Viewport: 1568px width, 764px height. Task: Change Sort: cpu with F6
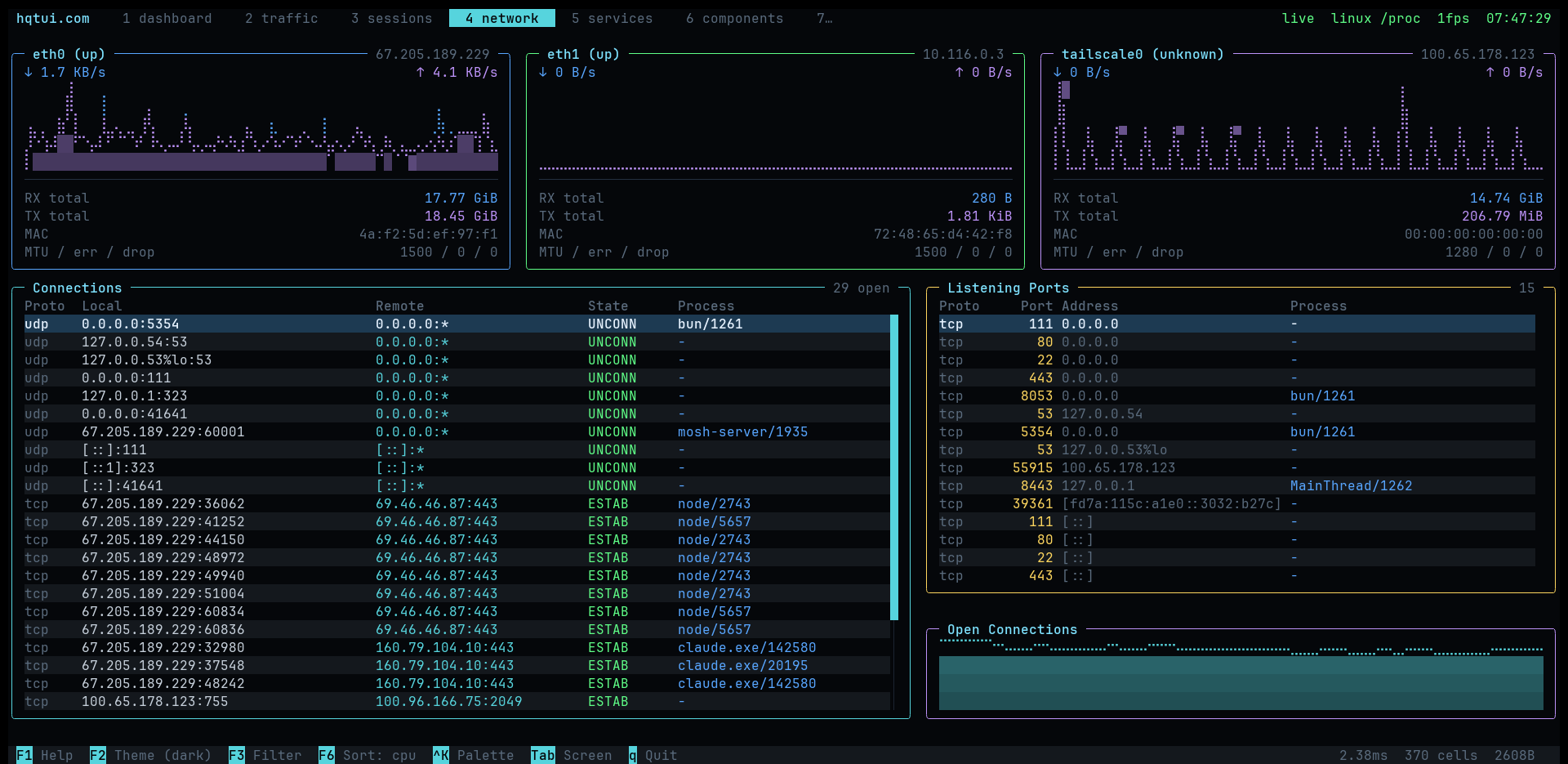(367, 755)
